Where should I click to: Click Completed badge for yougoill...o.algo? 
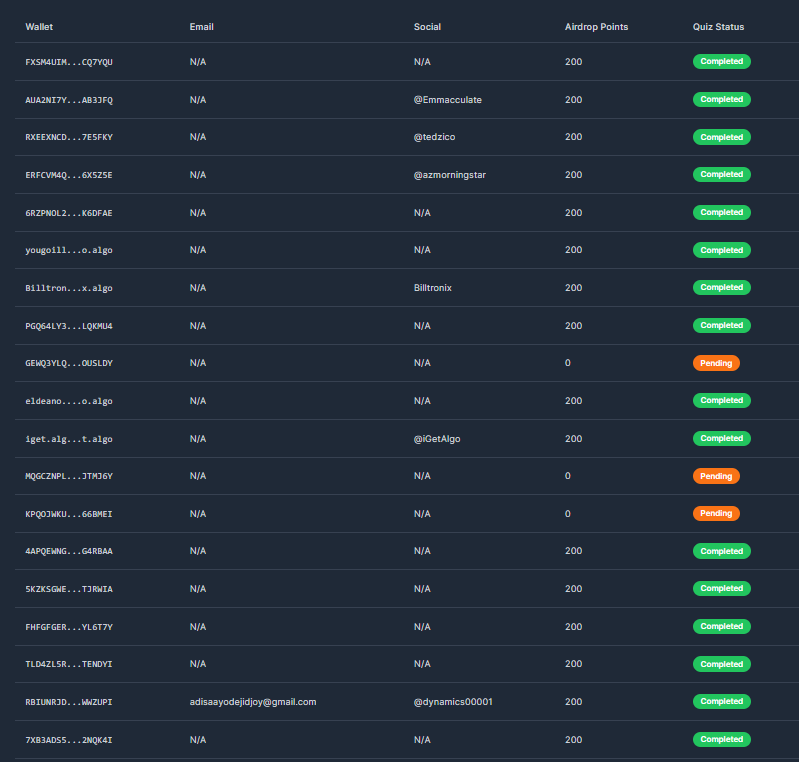click(722, 250)
